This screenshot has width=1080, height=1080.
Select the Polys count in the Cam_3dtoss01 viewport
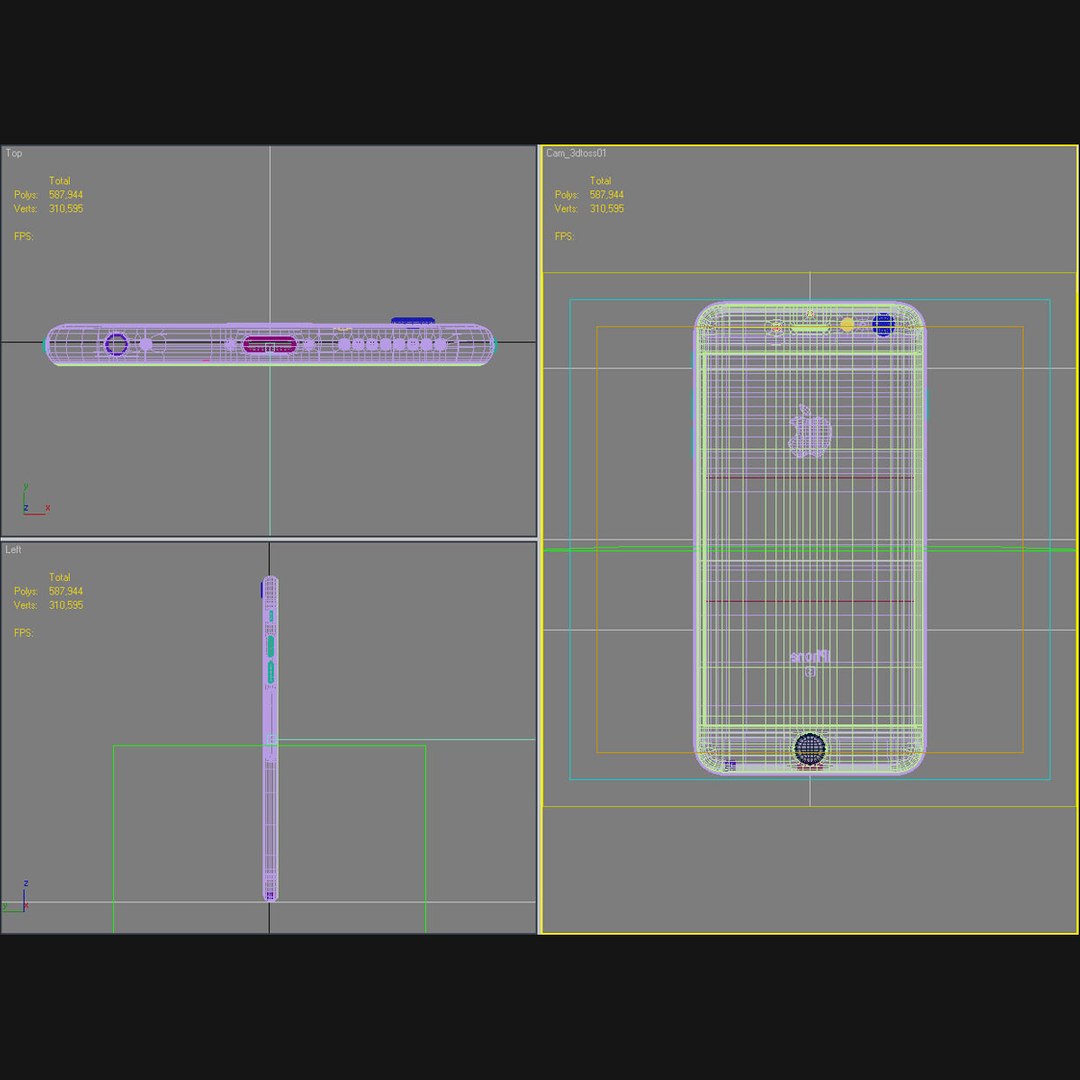[606, 195]
